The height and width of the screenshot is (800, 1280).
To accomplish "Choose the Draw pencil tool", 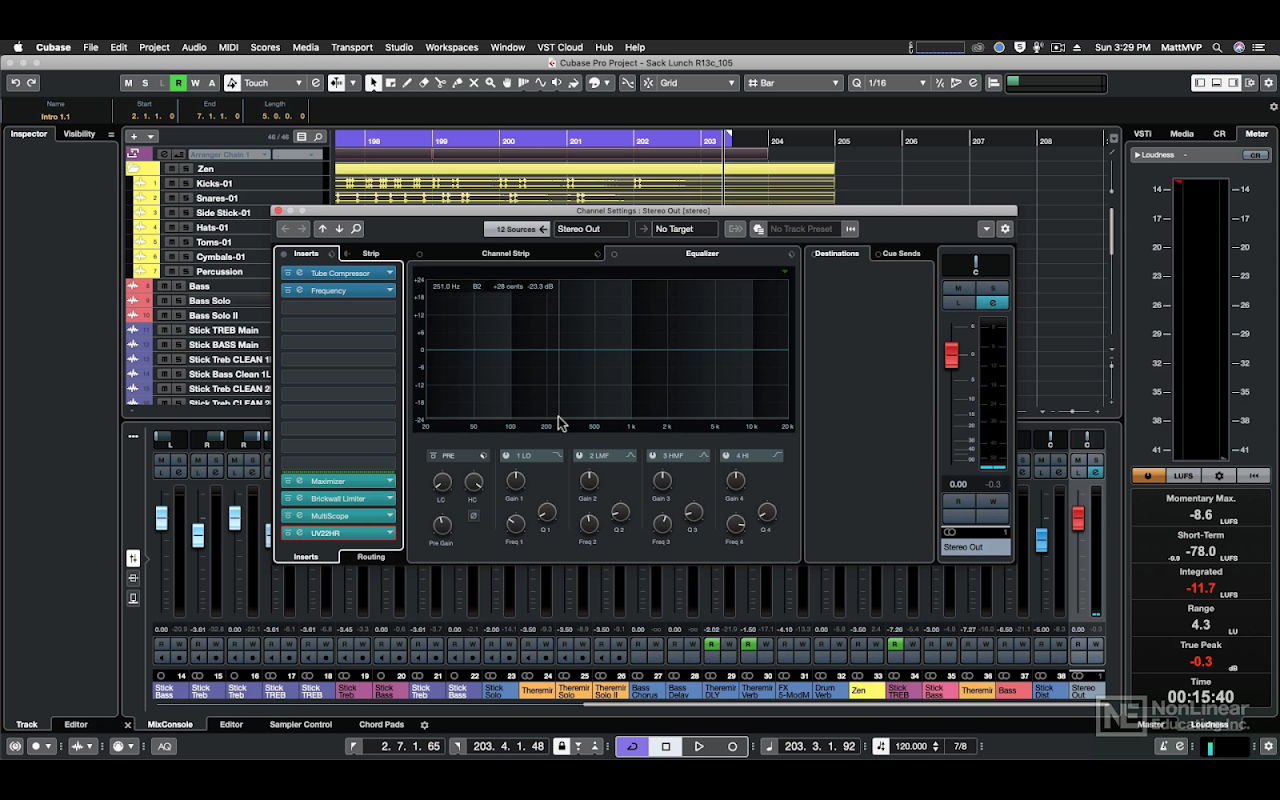I will [x=406, y=83].
